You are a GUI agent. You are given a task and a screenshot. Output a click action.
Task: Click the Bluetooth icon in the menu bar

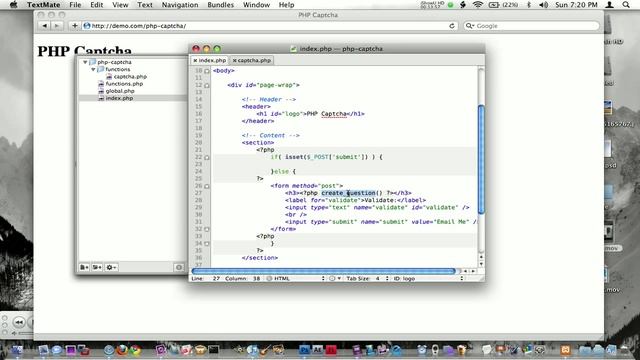[x=529, y=5]
